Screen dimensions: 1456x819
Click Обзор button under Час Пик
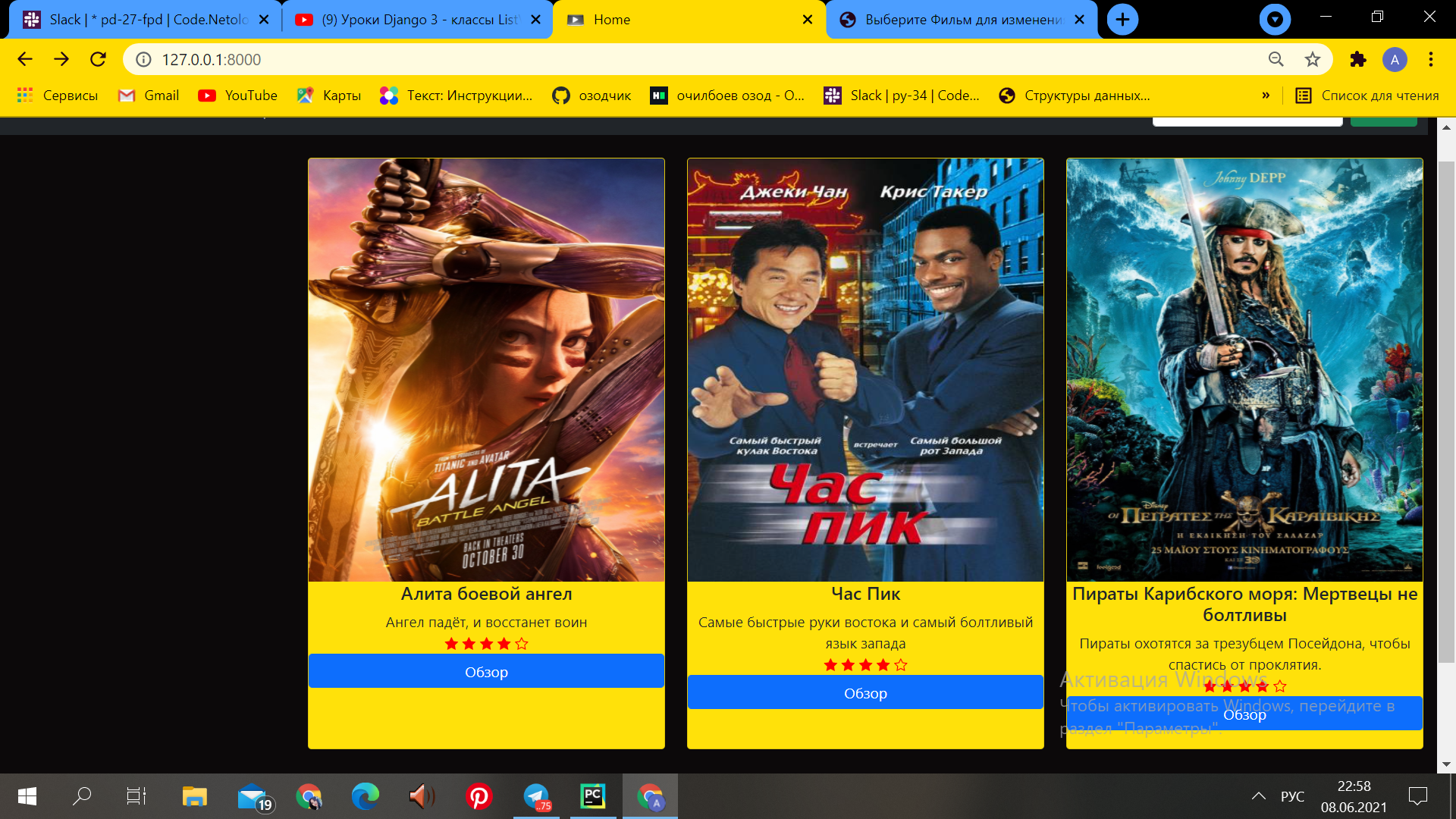click(865, 692)
